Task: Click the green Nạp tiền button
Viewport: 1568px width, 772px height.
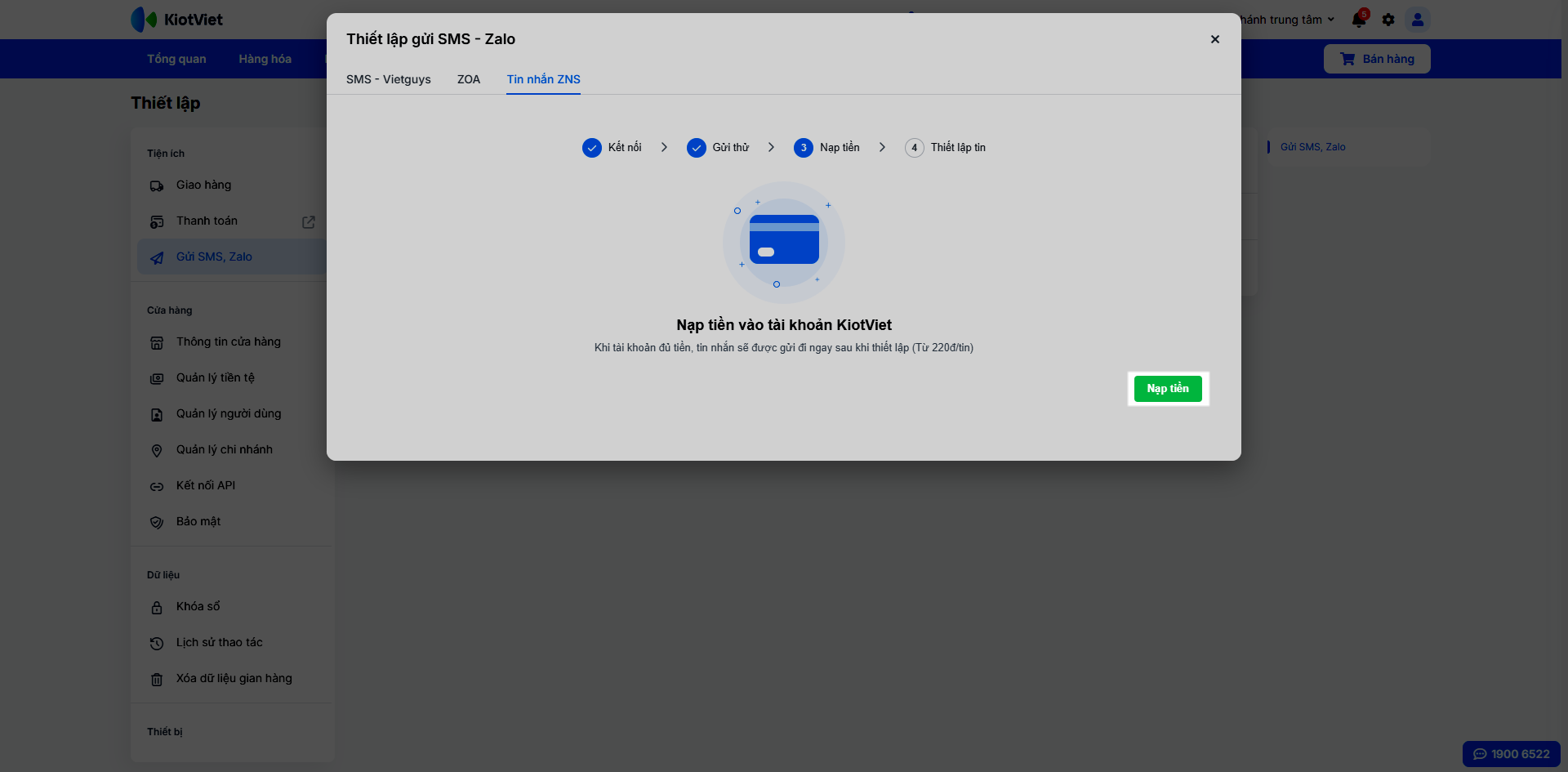Action: click(x=1168, y=389)
